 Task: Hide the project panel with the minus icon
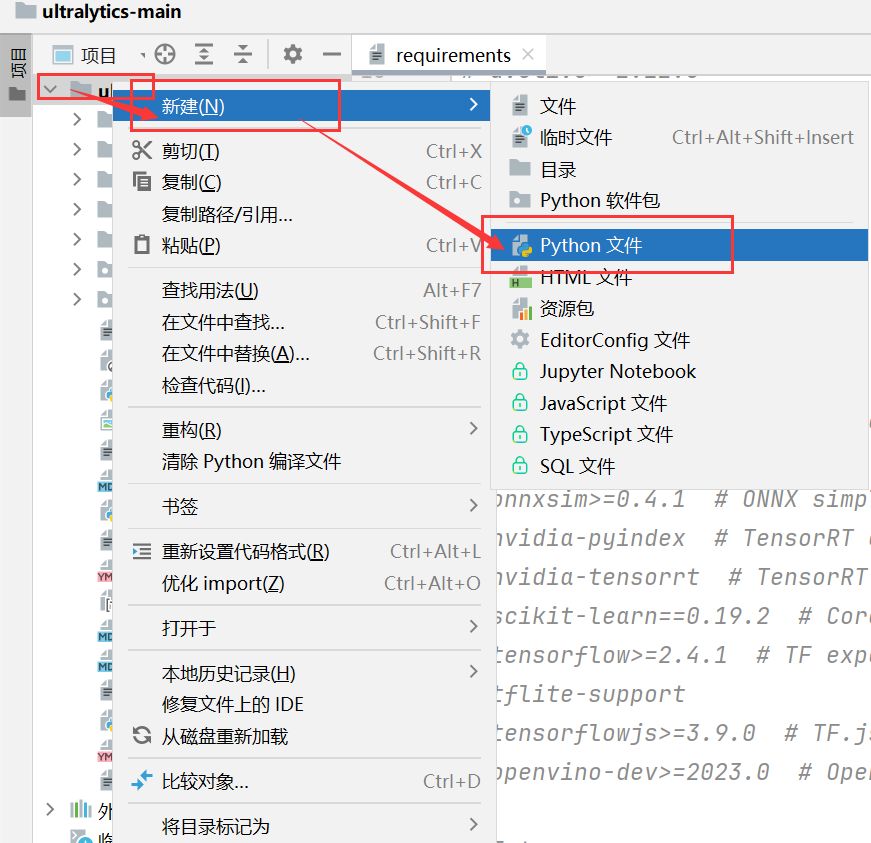tap(330, 55)
